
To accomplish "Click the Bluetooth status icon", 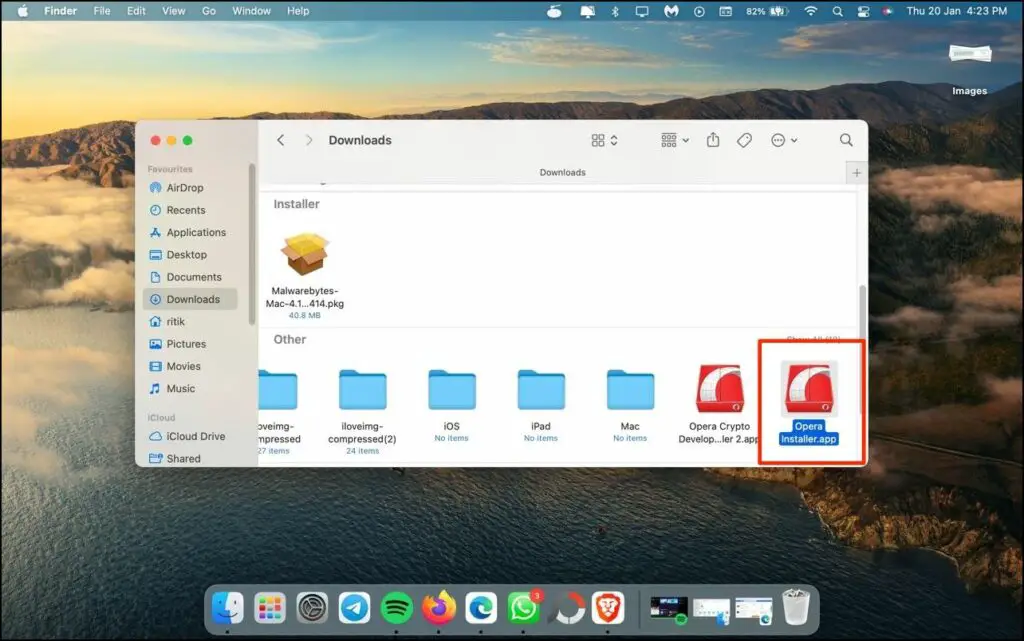I will pos(615,11).
